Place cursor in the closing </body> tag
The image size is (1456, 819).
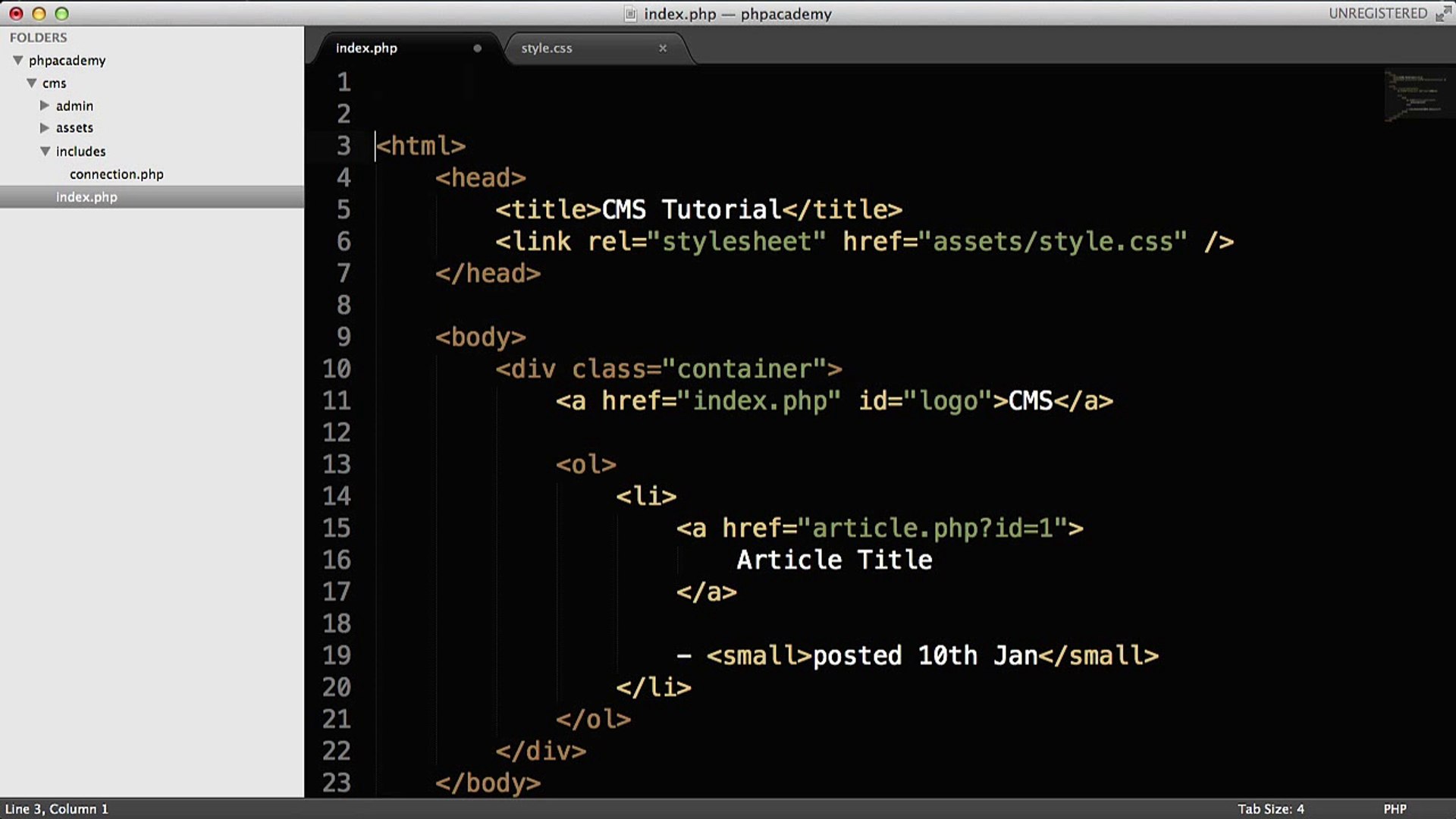(488, 783)
